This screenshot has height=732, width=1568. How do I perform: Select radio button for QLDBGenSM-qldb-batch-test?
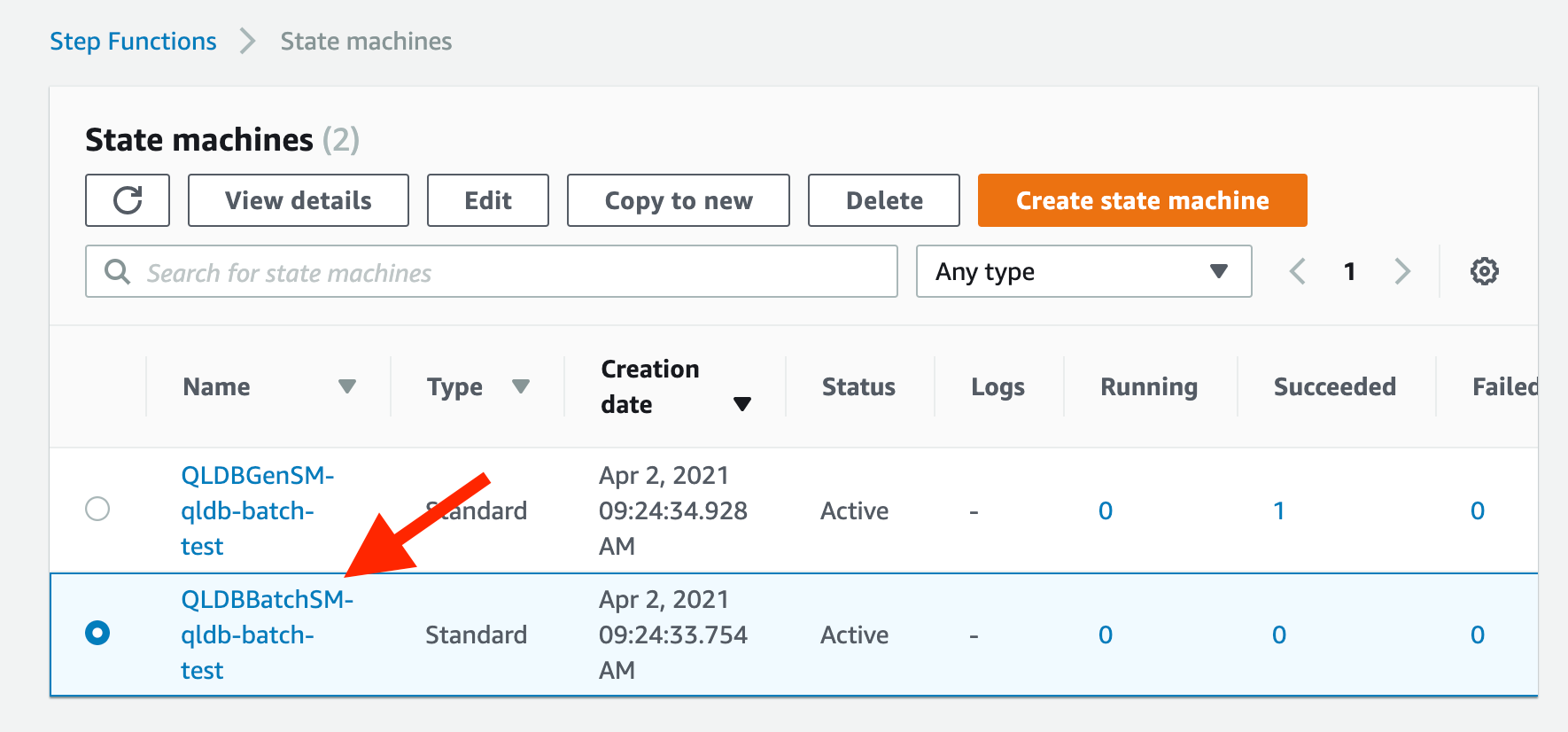click(x=97, y=509)
